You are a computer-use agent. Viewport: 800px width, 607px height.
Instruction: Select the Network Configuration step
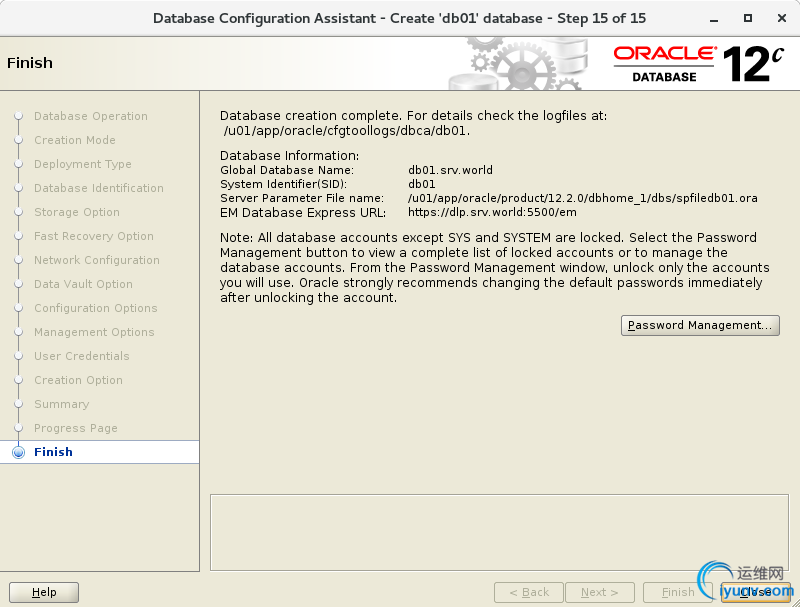coord(97,260)
